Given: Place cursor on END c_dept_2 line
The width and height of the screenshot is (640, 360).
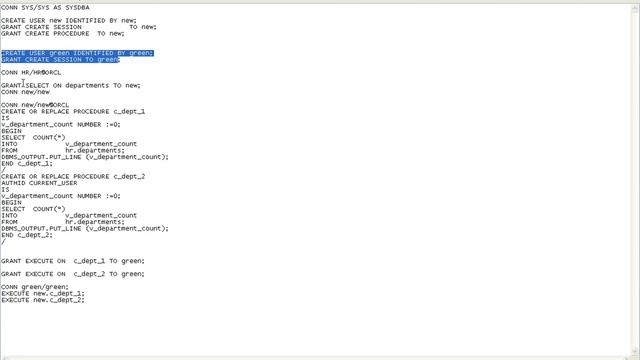Looking at the screenshot, I should [27, 235].
